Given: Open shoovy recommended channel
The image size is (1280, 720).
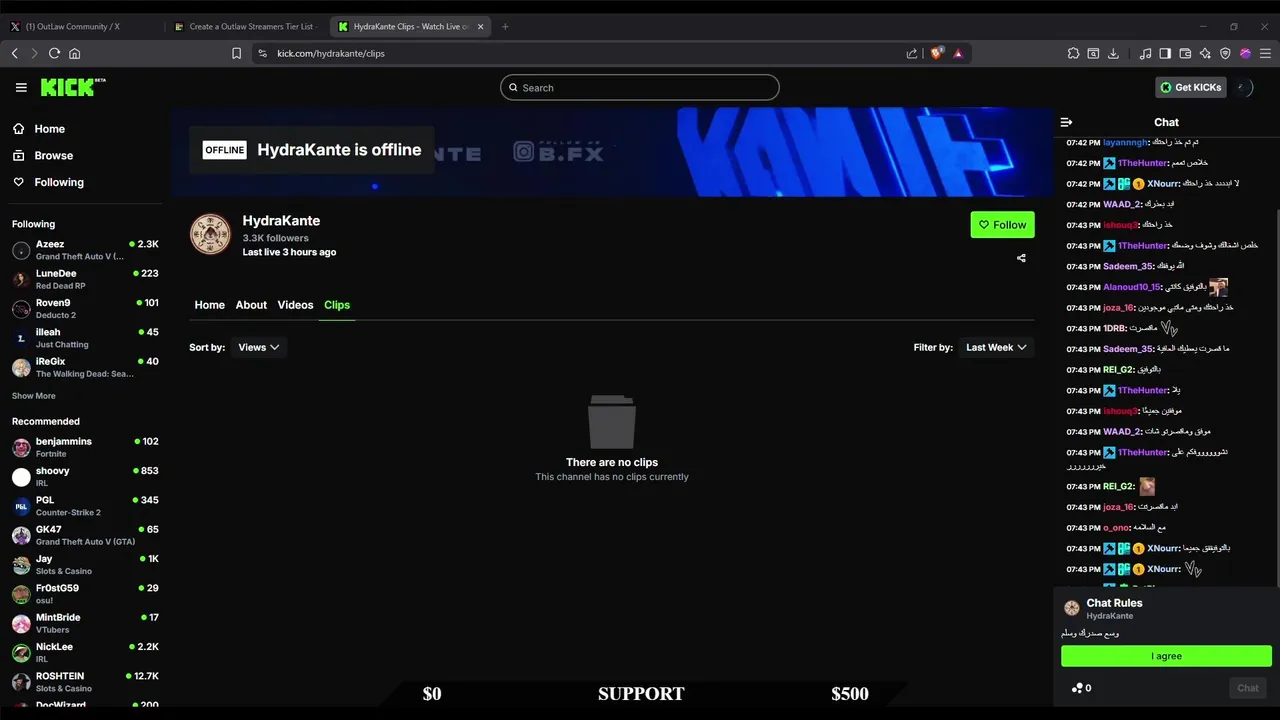Looking at the screenshot, I should pyautogui.click(x=85, y=477).
